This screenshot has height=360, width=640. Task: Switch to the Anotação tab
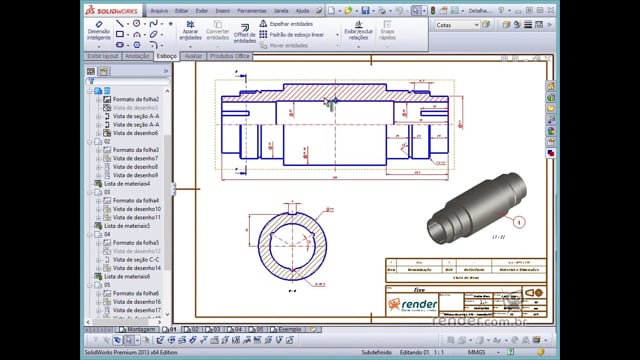pyautogui.click(x=137, y=56)
